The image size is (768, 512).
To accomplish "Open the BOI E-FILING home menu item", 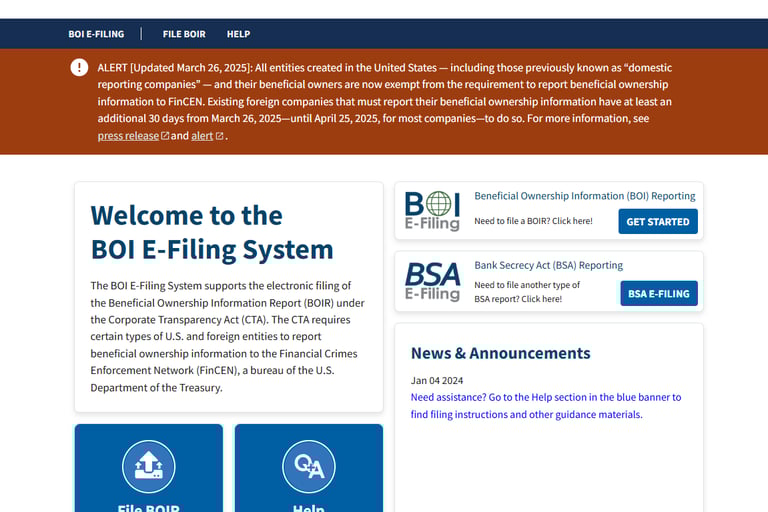I will click(96, 34).
